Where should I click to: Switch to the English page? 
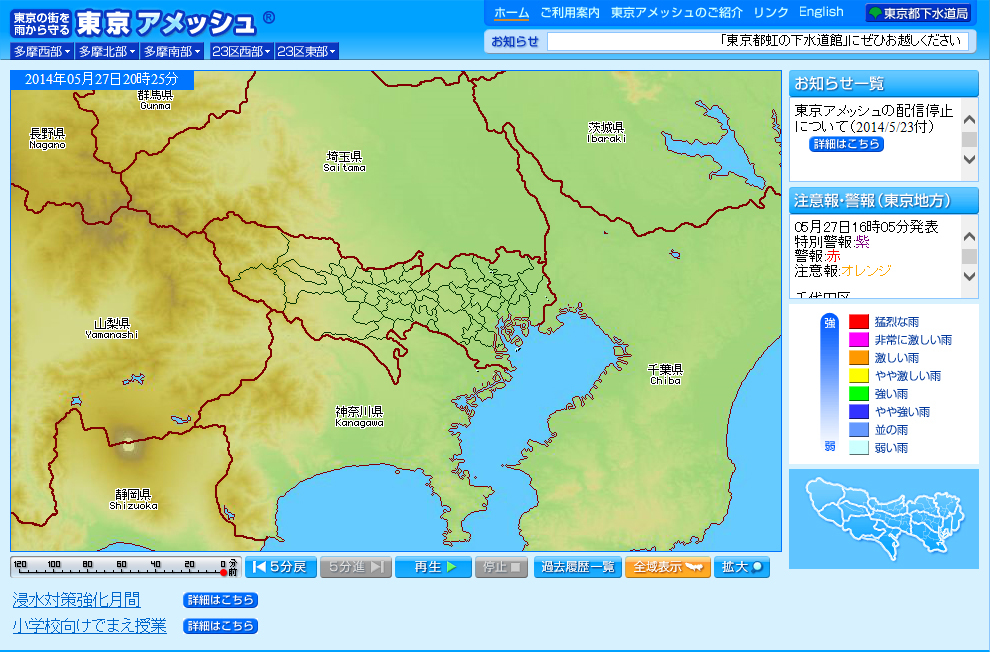[x=821, y=12]
